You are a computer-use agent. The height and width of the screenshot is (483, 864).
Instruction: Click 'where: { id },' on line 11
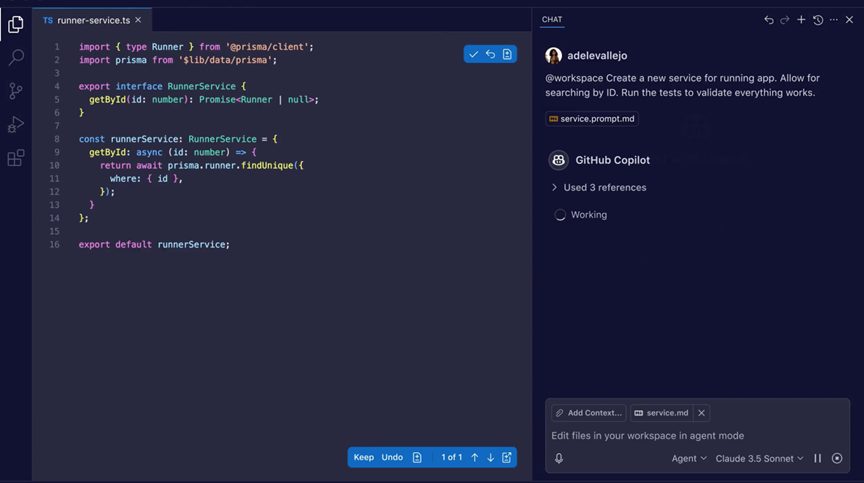pos(146,179)
